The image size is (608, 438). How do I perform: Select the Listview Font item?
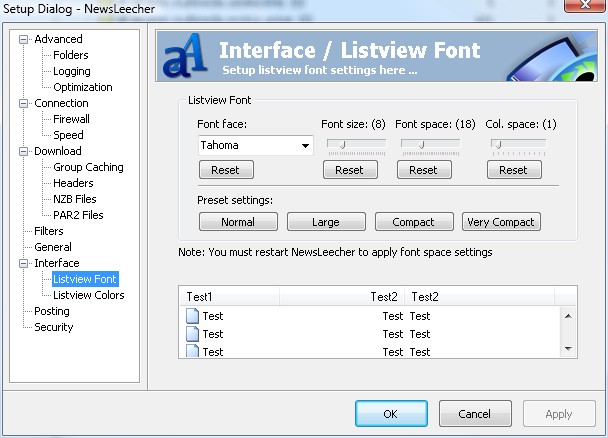(85, 279)
